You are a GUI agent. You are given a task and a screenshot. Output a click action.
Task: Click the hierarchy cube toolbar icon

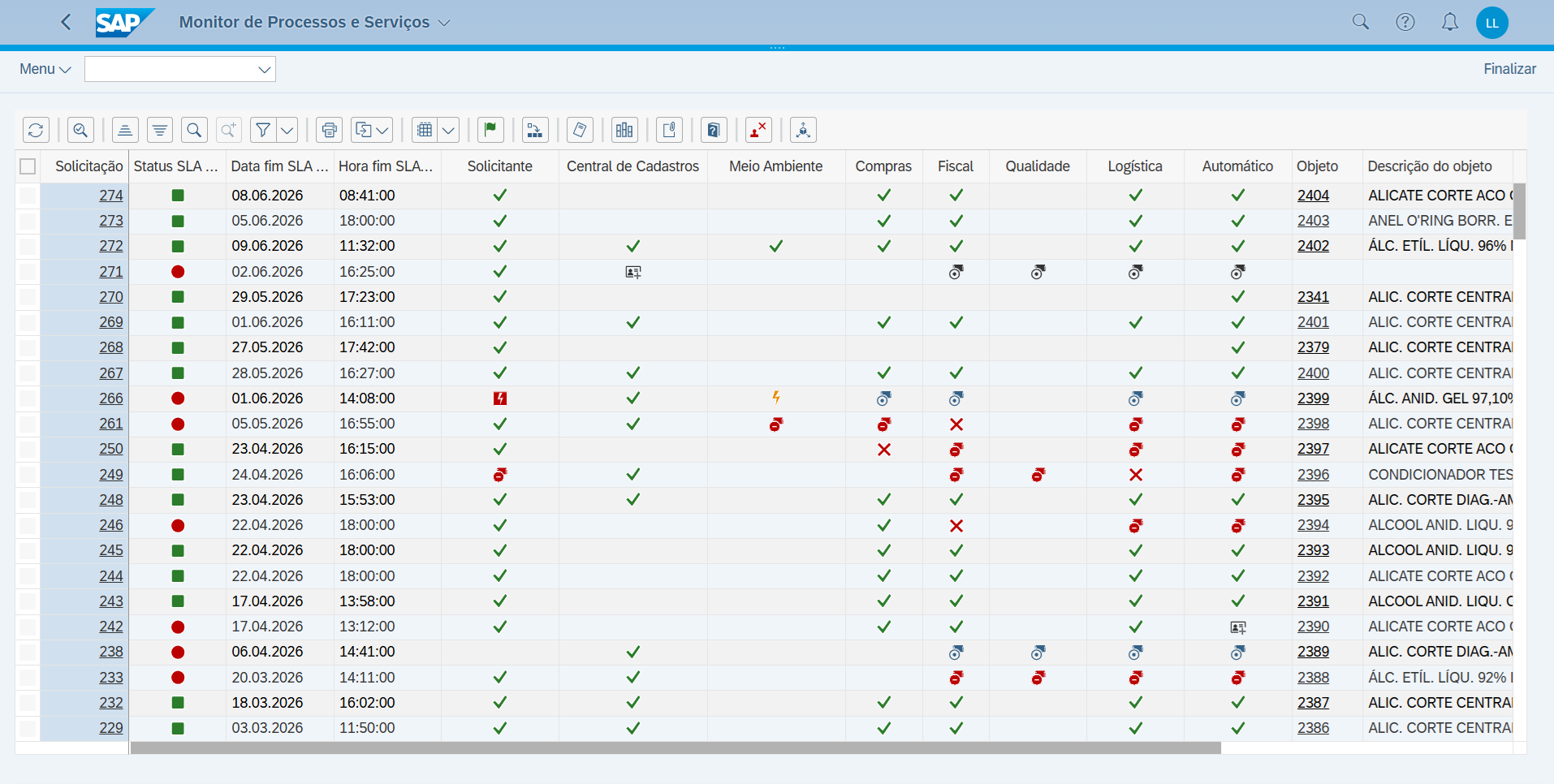(x=803, y=130)
